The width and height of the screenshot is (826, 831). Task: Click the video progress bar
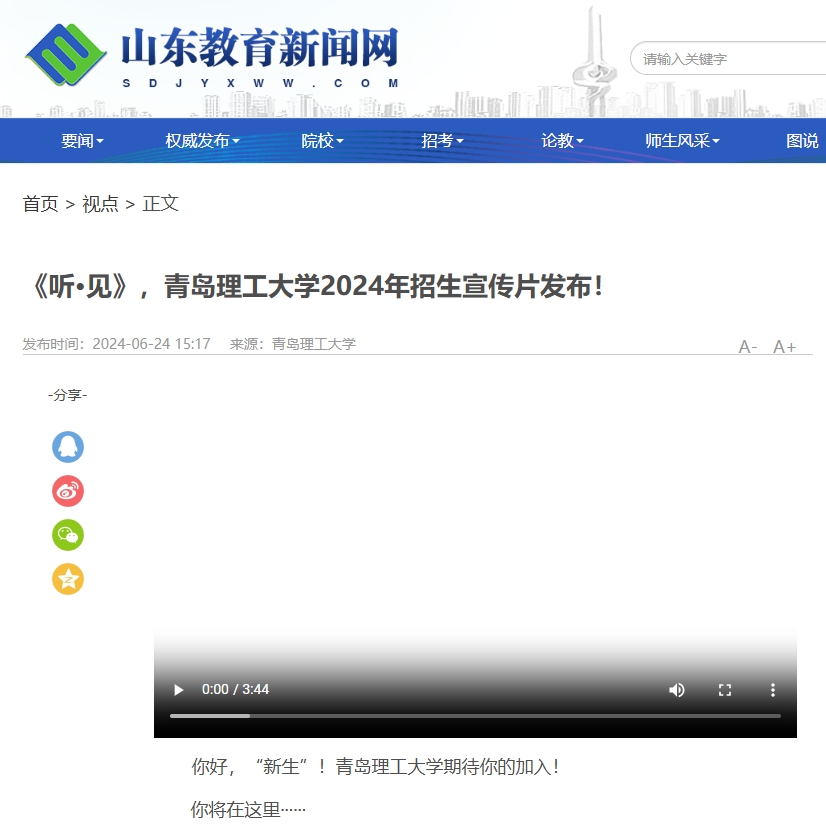pyautogui.click(x=475, y=716)
